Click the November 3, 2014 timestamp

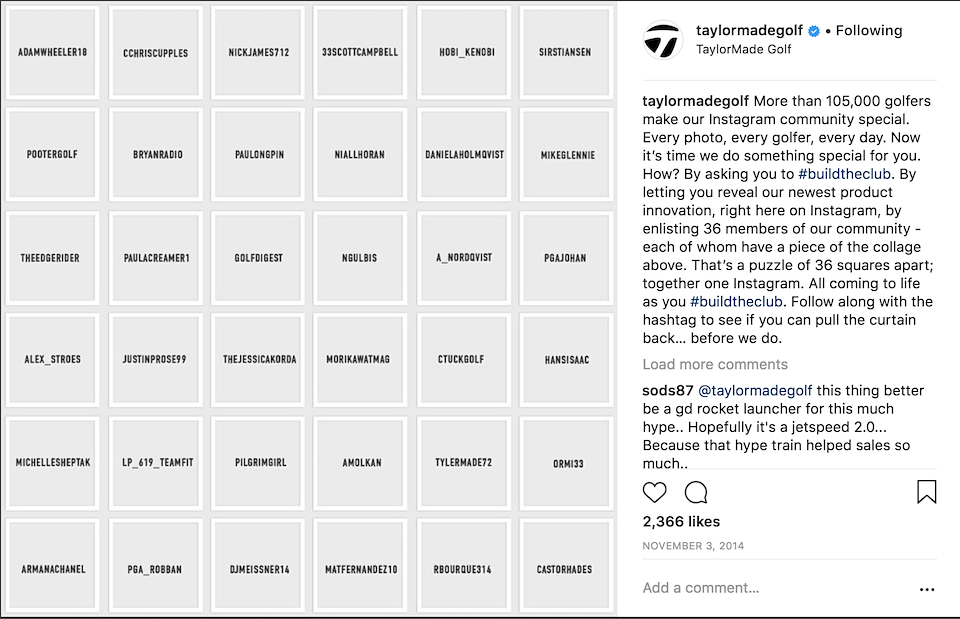[693, 546]
